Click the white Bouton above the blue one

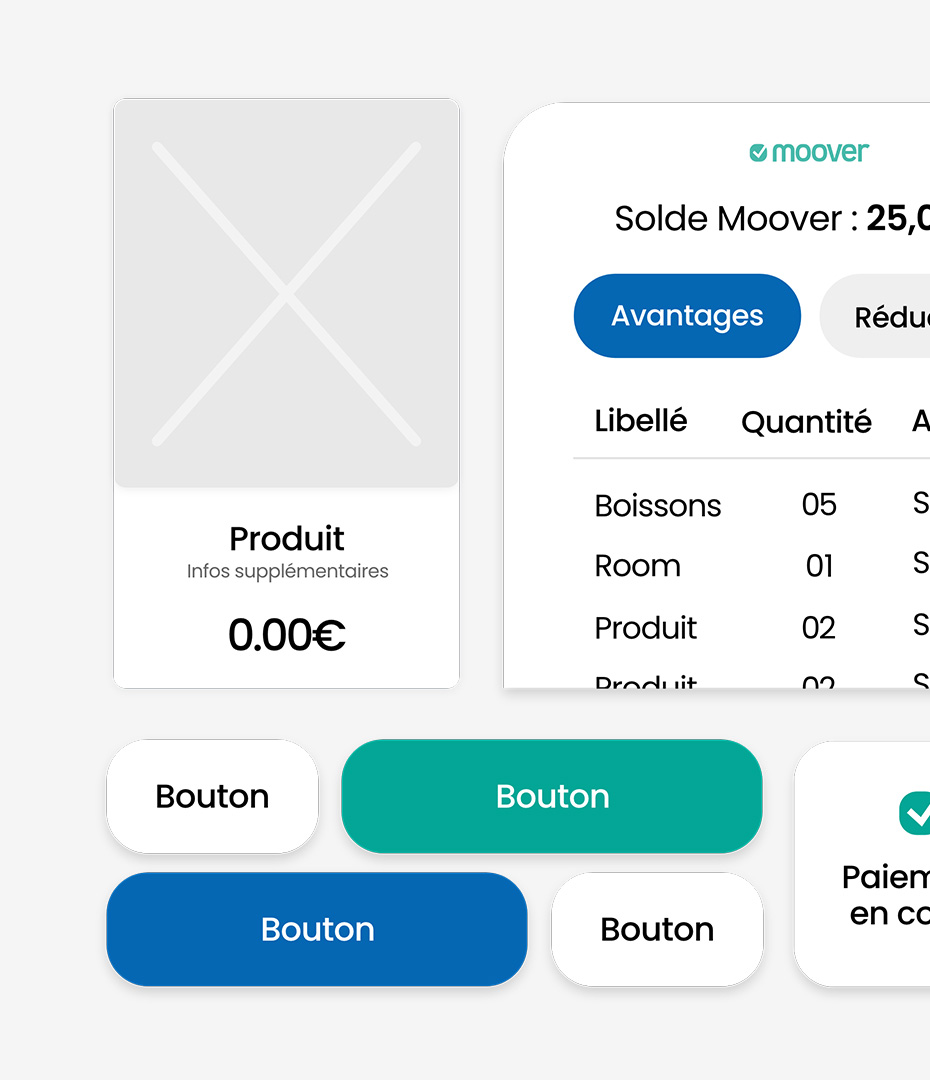point(212,796)
